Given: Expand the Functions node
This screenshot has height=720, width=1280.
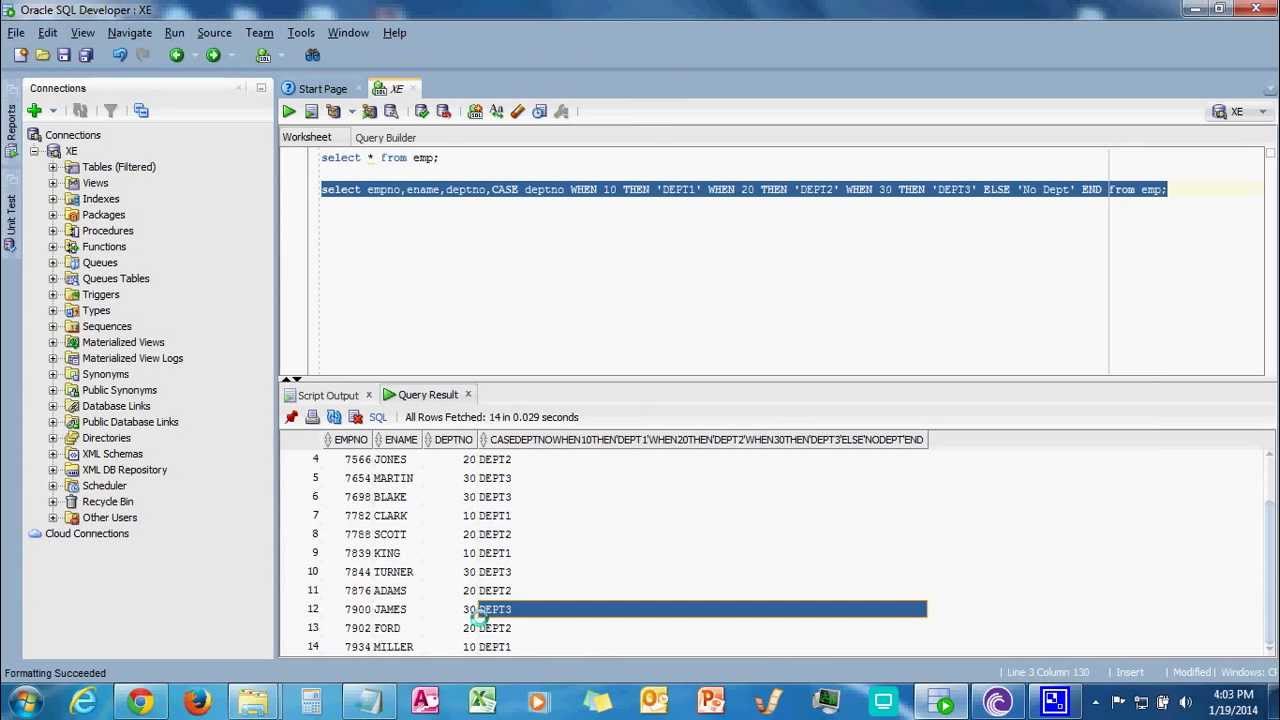Looking at the screenshot, I should coord(53,247).
